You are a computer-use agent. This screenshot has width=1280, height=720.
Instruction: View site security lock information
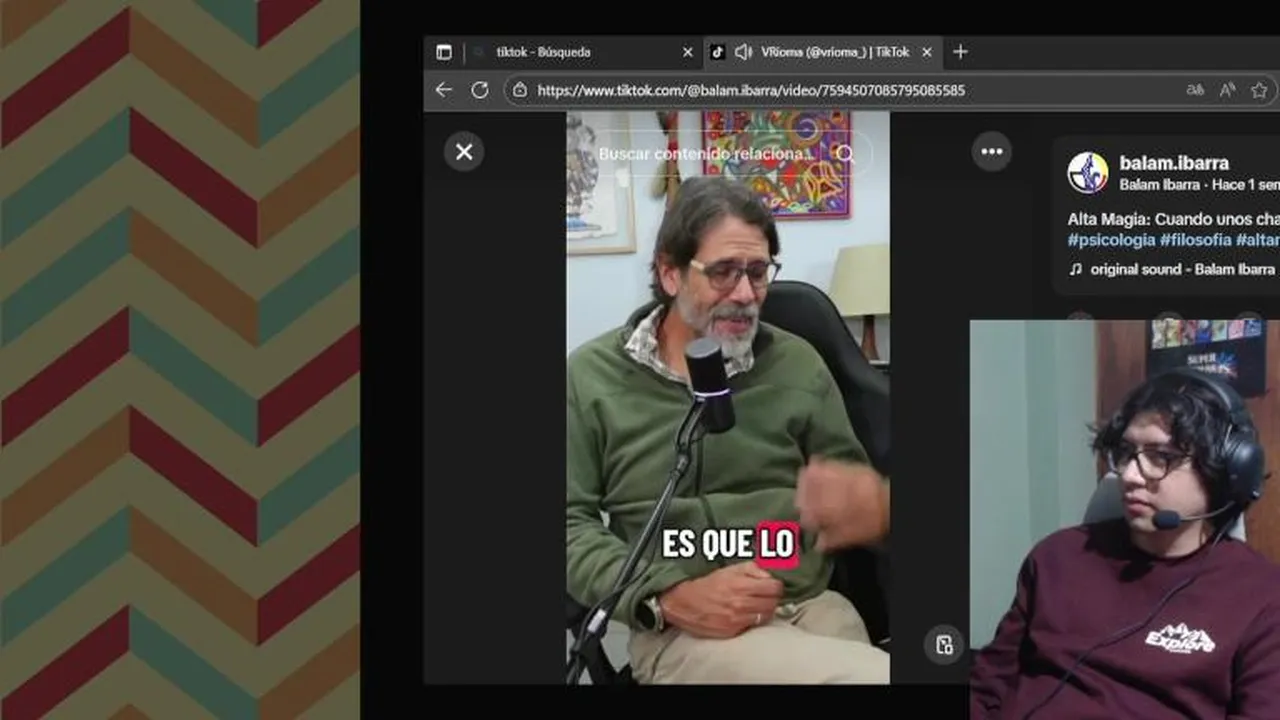click(x=520, y=90)
